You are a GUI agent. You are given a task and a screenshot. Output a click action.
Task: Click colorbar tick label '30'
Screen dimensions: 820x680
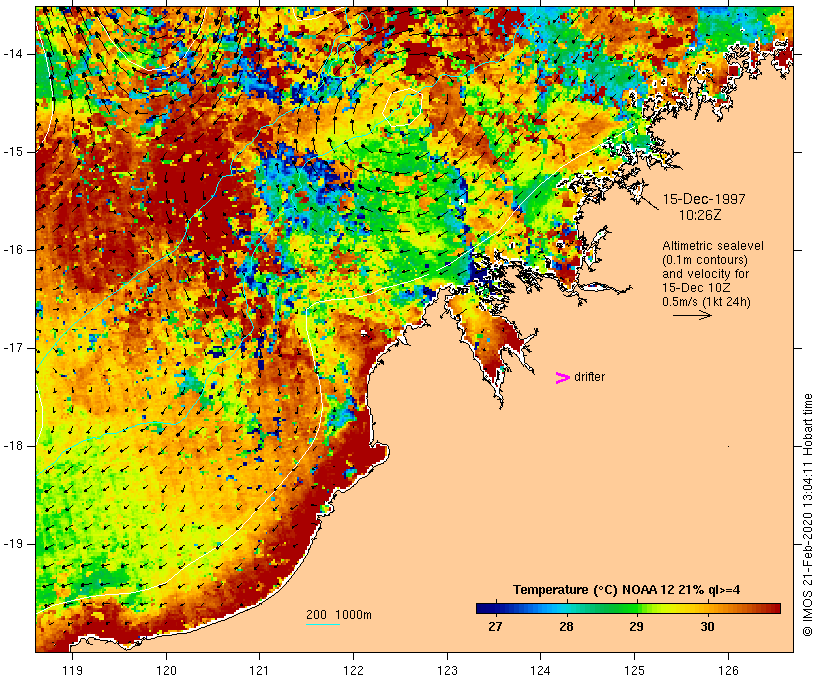(707, 627)
